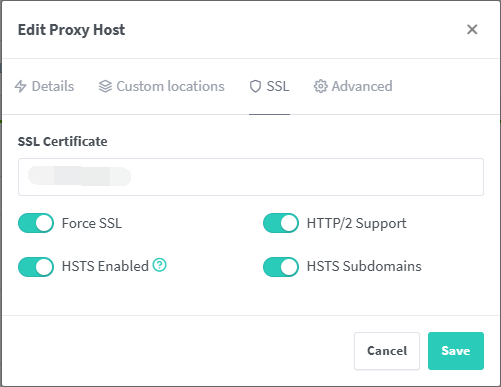Switch to the Details tab label
This screenshot has width=501, height=387.
click(53, 86)
